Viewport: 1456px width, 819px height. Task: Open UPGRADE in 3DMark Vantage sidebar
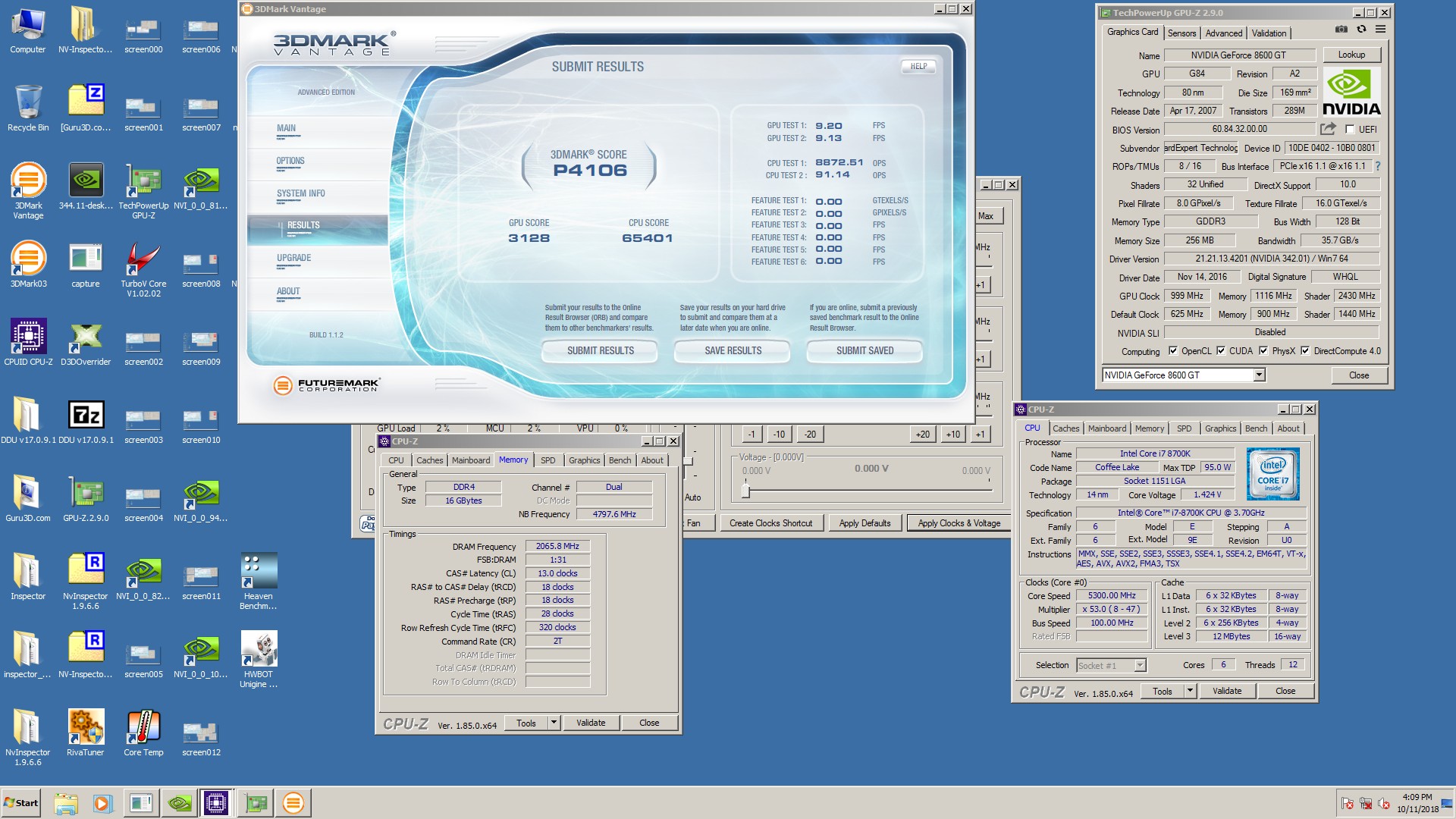click(x=294, y=258)
